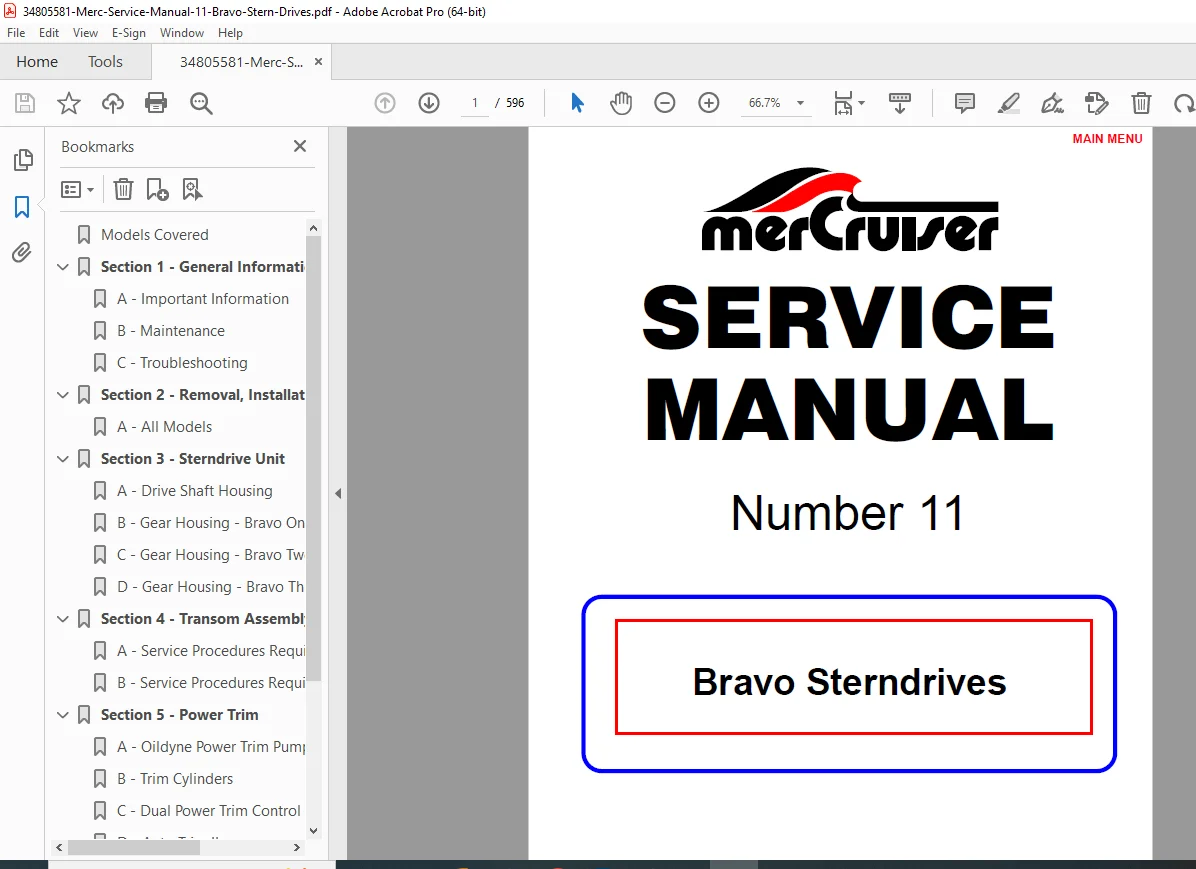1196x869 pixels.
Task: Click the MAIN MENU link
Action: click(1107, 139)
